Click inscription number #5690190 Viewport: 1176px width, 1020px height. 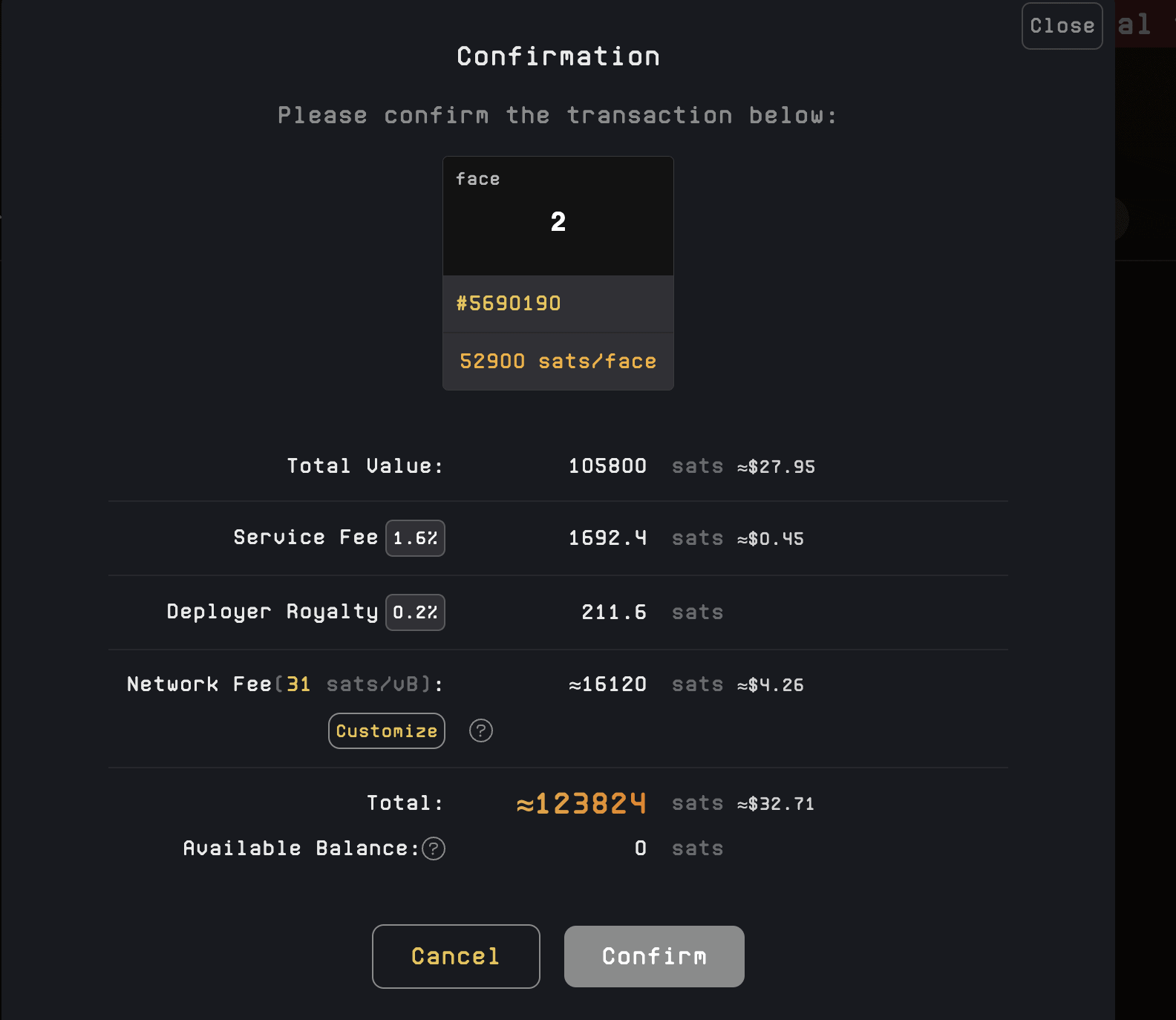click(x=509, y=304)
